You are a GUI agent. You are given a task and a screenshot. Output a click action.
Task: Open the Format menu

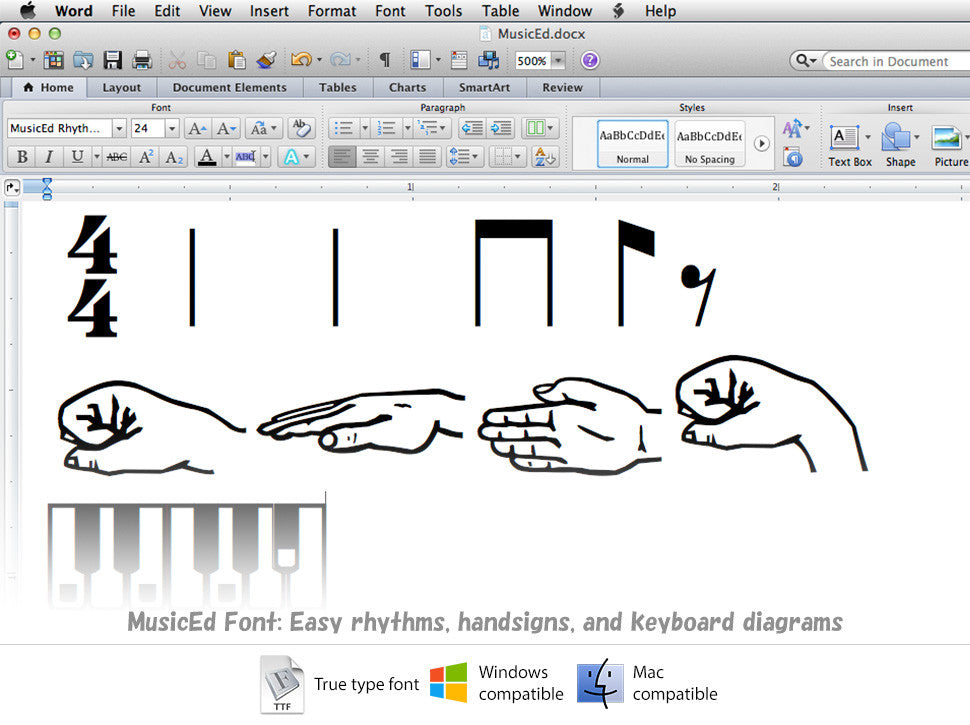tap(331, 11)
